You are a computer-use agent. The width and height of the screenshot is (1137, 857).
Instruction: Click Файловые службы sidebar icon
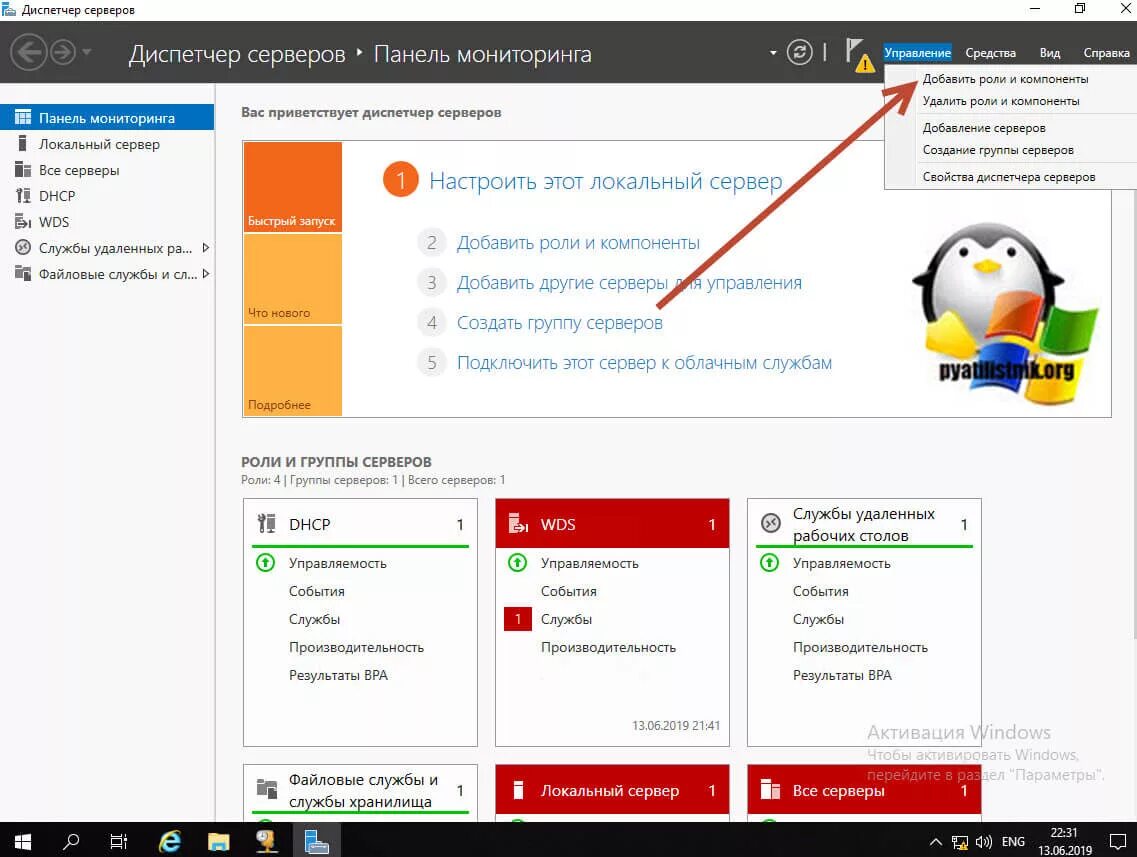(x=23, y=273)
